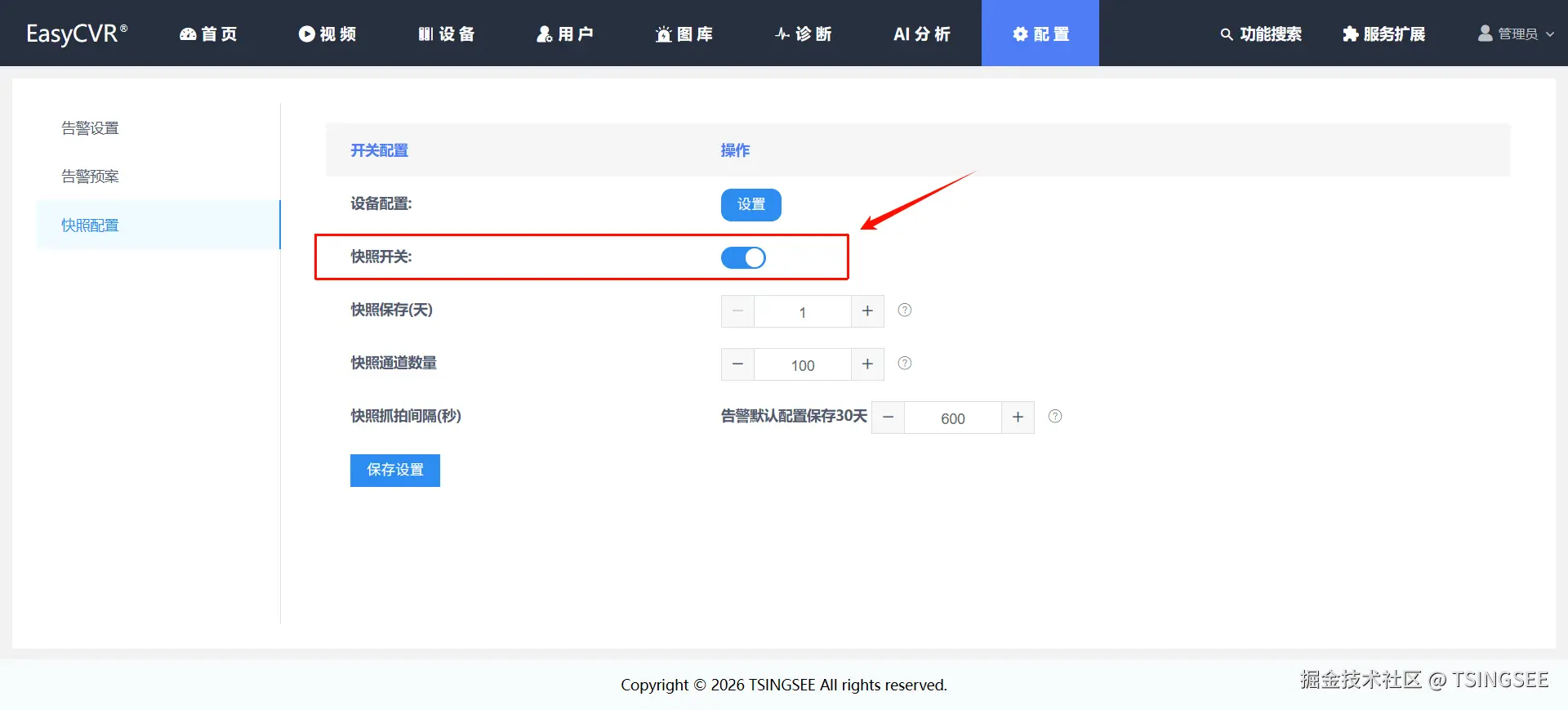The height and width of the screenshot is (710, 1568).
Task: Click the 快照通道数量 label
Action: point(394,363)
